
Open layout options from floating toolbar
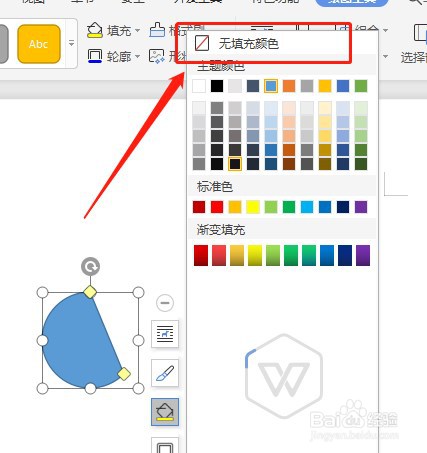pyautogui.click(x=165, y=334)
